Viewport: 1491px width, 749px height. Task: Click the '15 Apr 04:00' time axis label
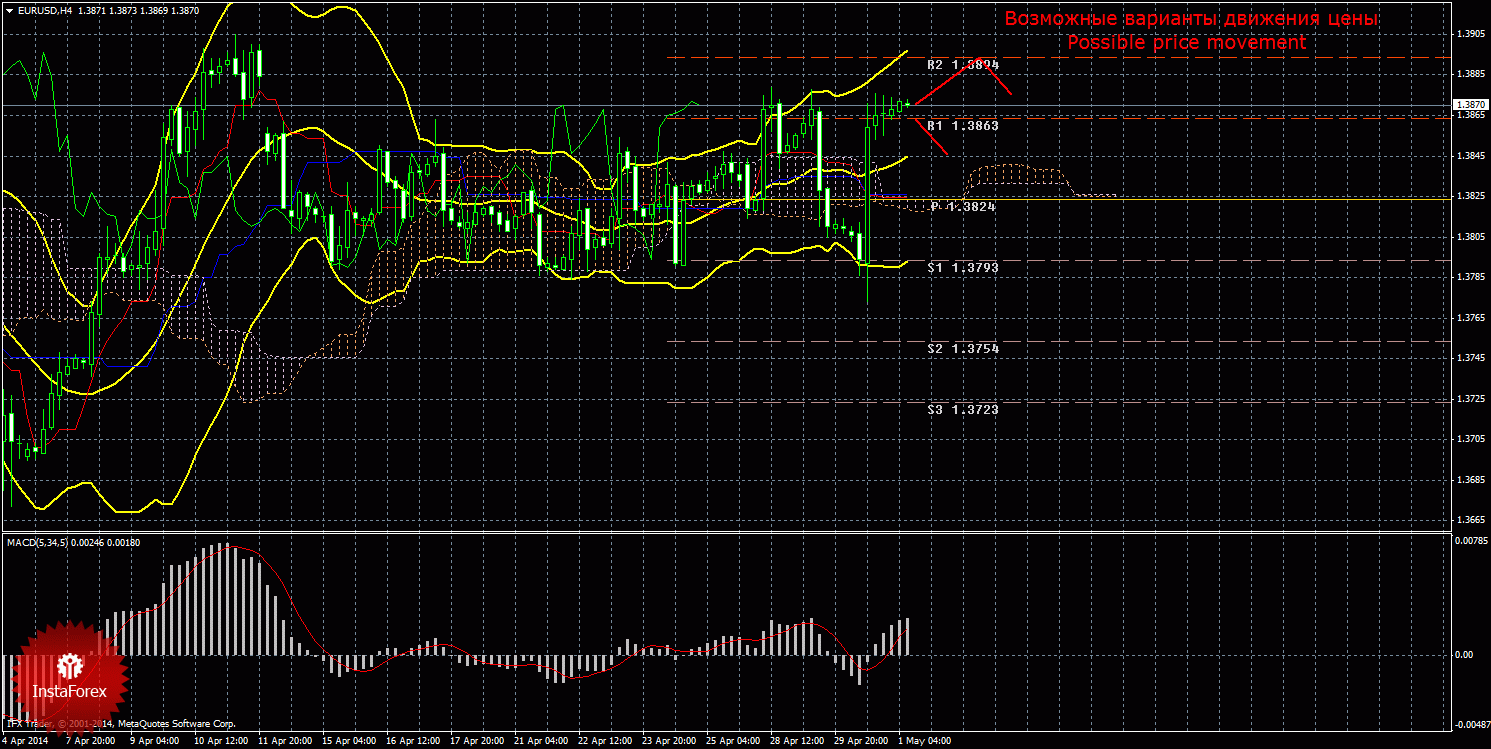(x=349, y=741)
